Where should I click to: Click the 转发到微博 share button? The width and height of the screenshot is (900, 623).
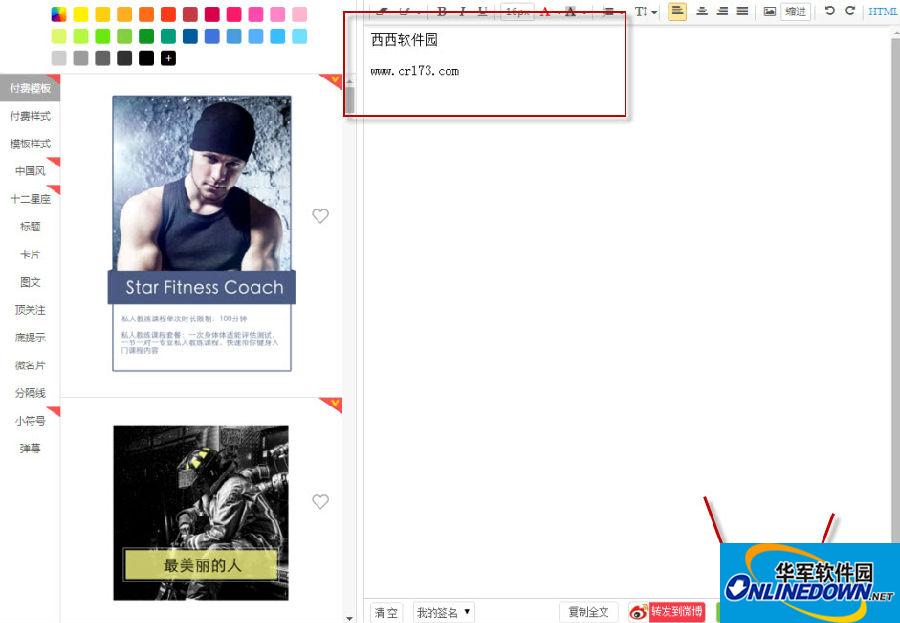tap(677, 612)
